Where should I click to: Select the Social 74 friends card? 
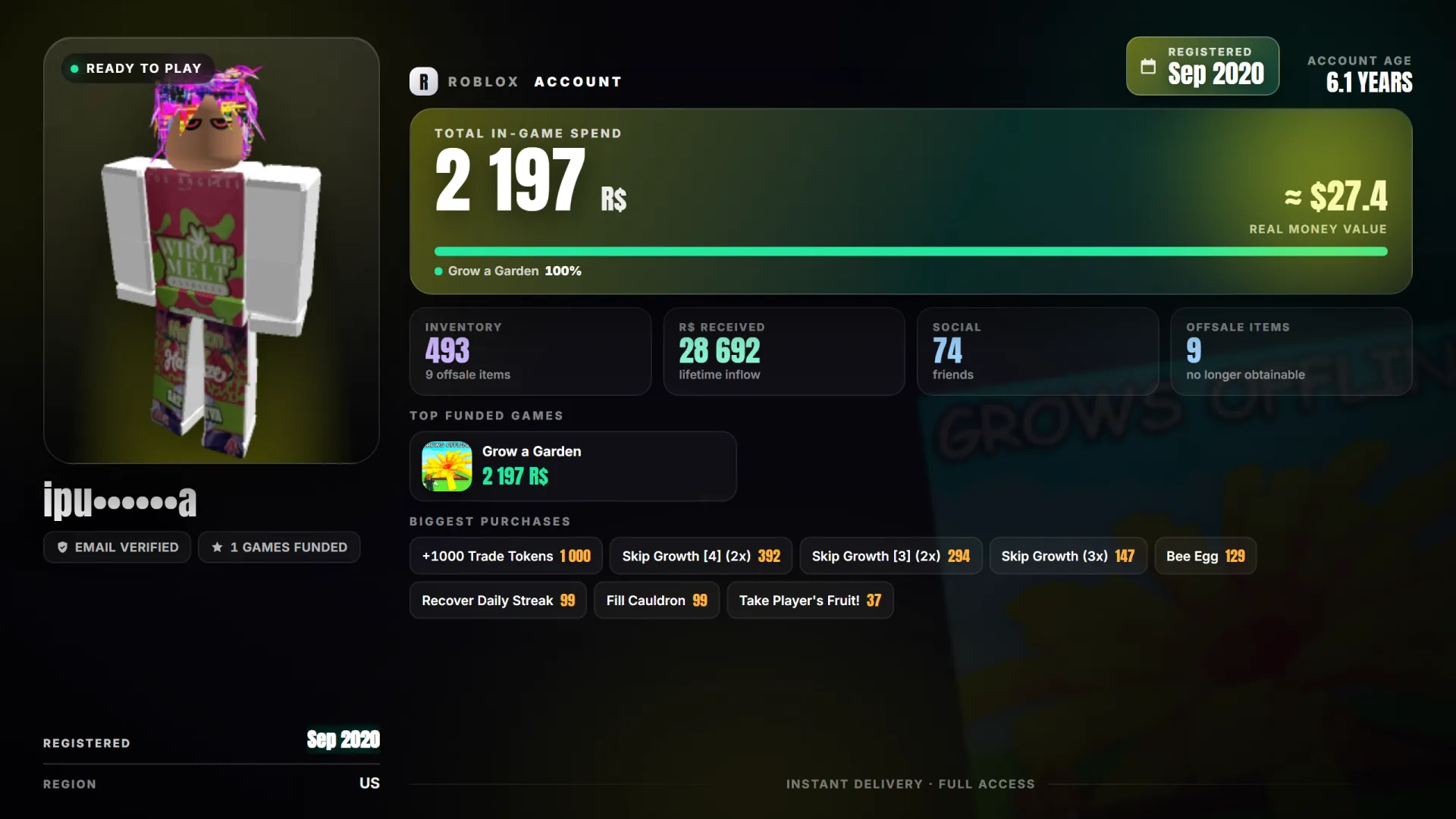pos(1037,351)
